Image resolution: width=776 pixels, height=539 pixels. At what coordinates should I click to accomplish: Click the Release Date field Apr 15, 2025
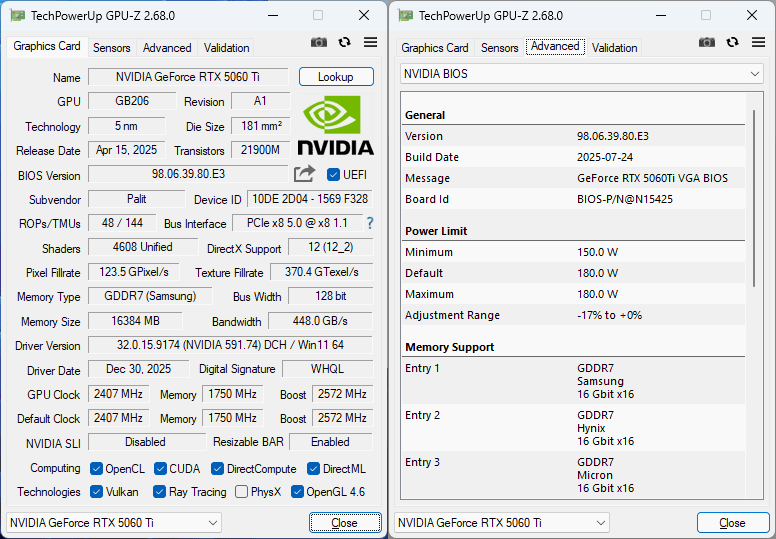tap(126, 150)
